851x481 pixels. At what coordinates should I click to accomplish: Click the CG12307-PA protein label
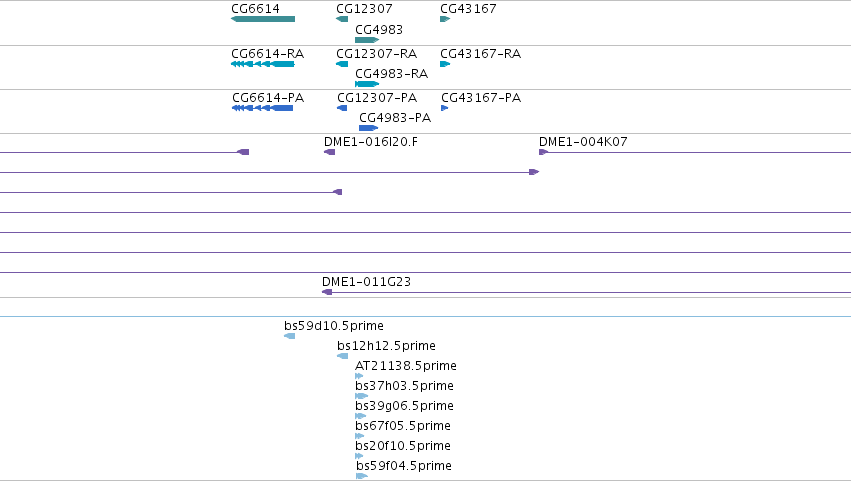tap(377, 98)
